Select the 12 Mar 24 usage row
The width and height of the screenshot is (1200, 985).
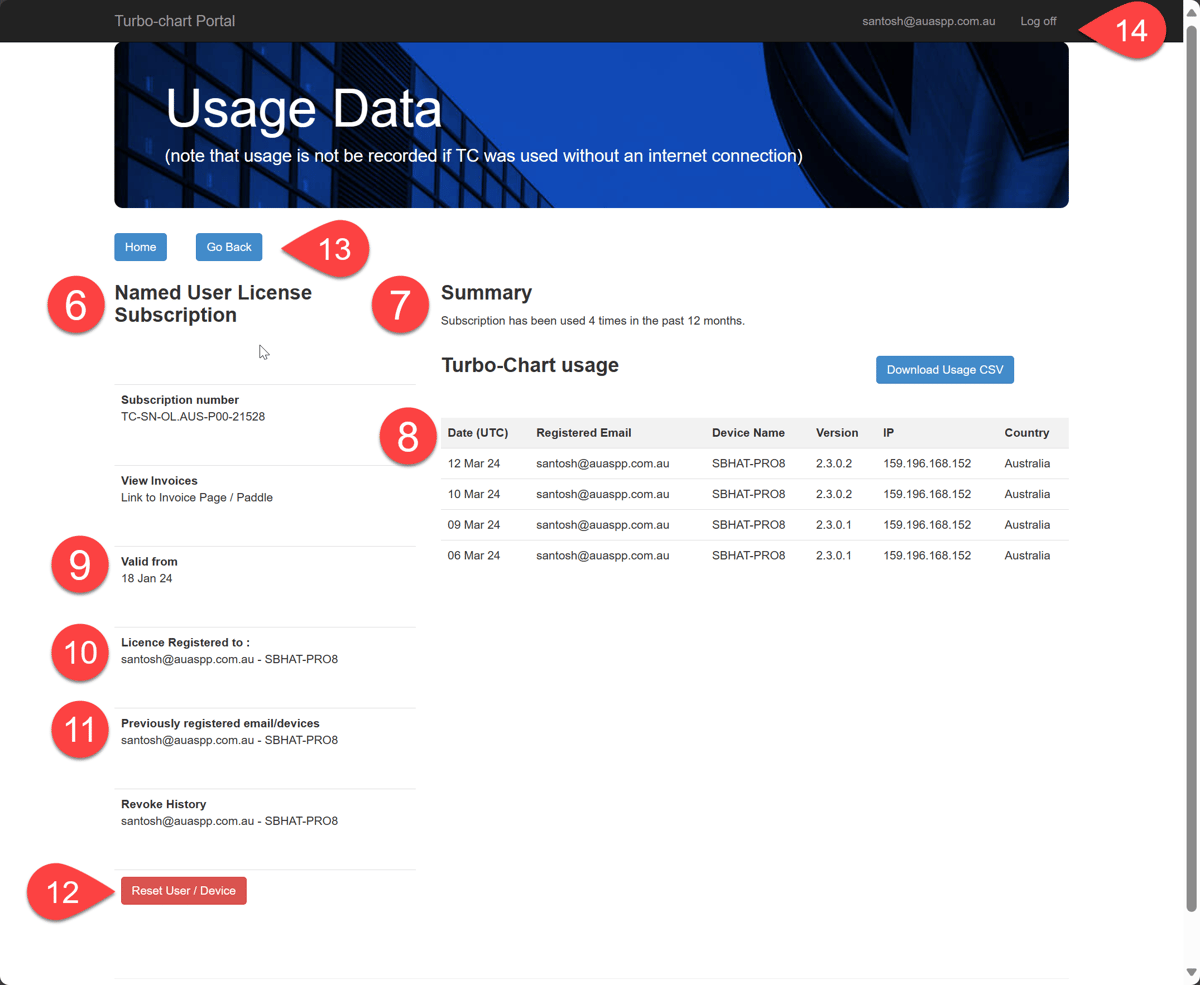[x=700, y=463]
